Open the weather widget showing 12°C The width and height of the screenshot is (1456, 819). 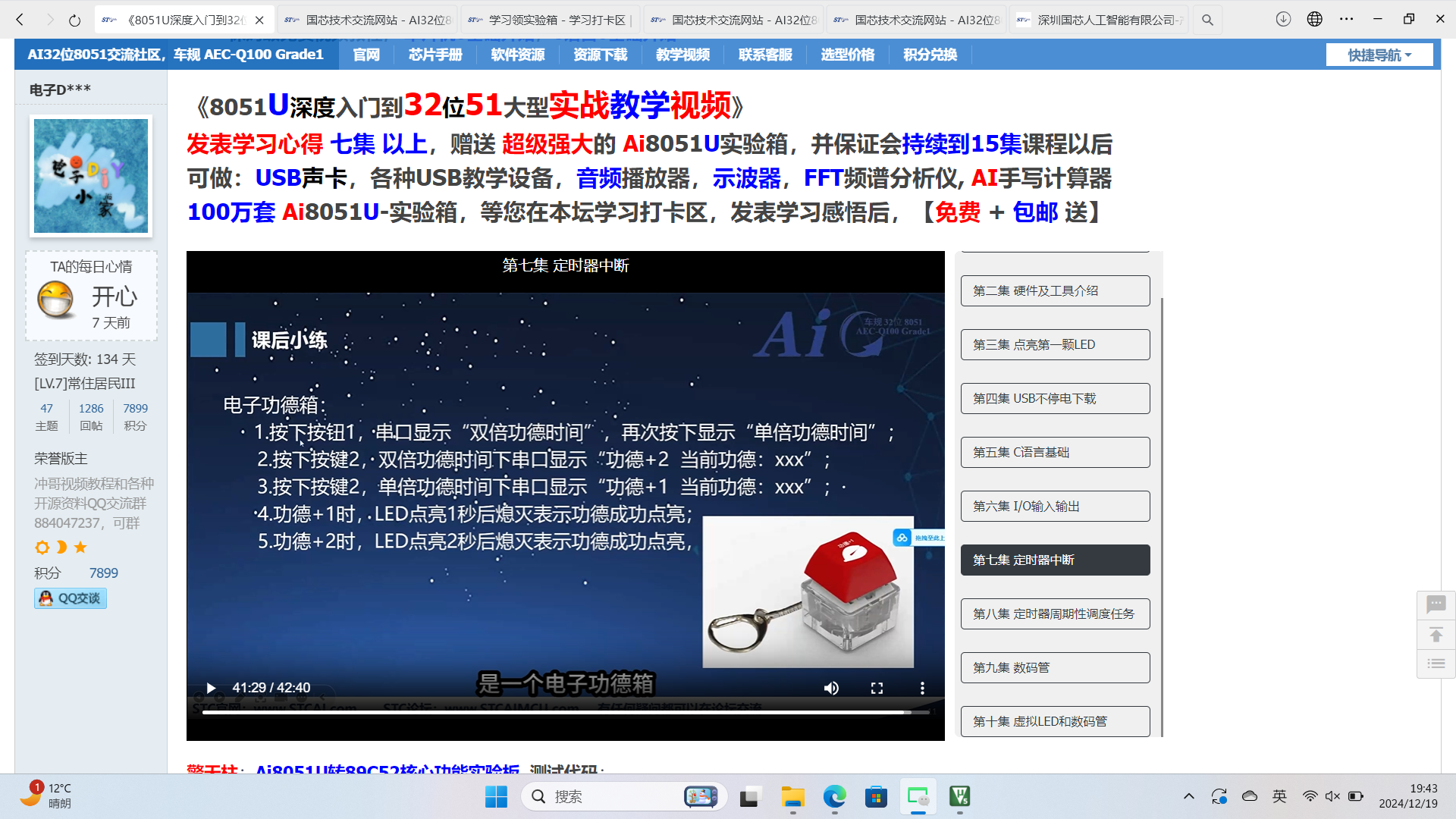pos(45,795)
